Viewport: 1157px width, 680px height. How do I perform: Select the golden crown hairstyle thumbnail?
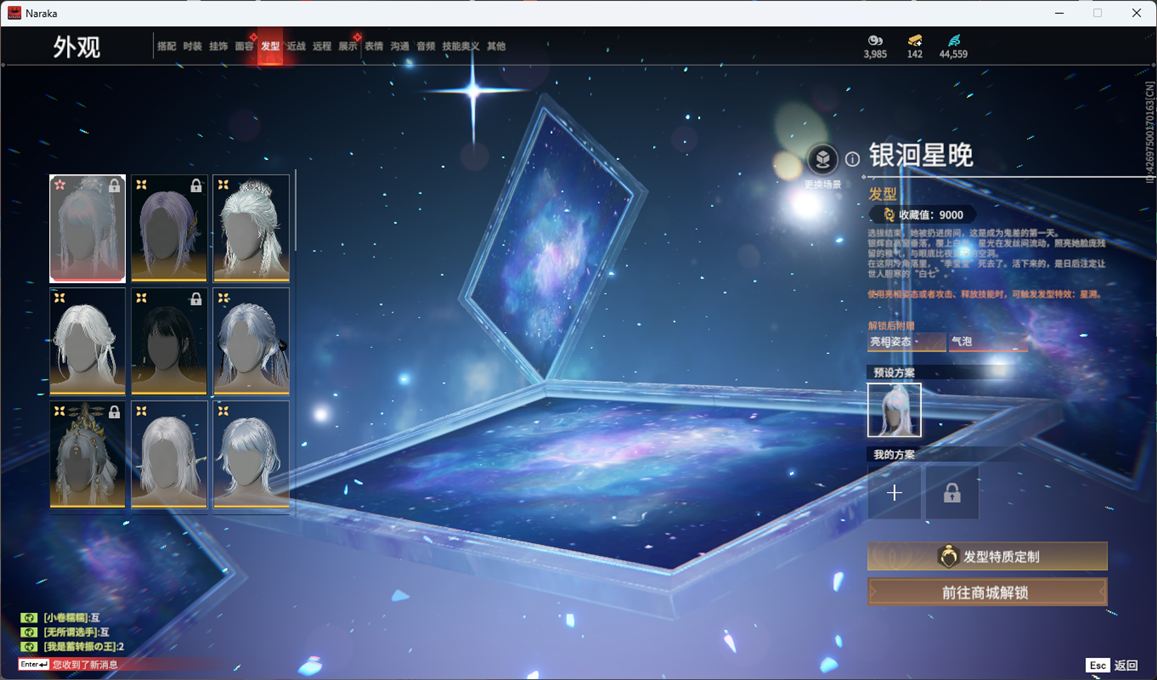(88, 454)
